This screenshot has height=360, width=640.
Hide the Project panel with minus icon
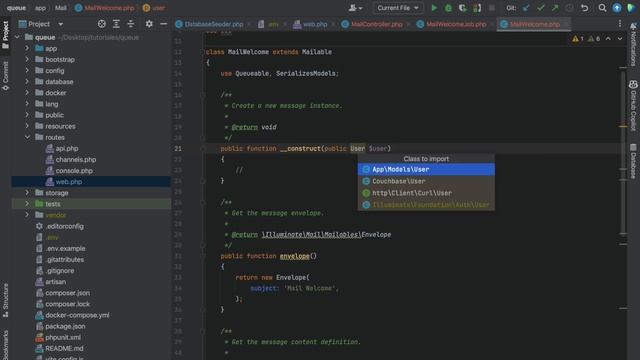coord(163,24)
